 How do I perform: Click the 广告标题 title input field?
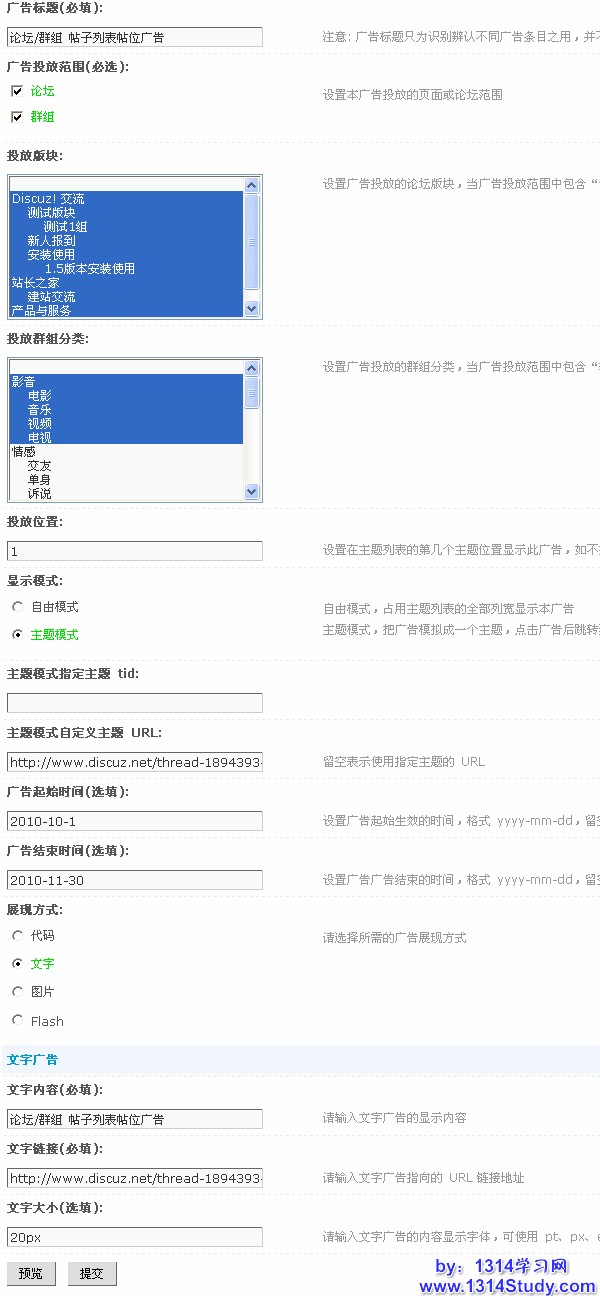(134, 37)
